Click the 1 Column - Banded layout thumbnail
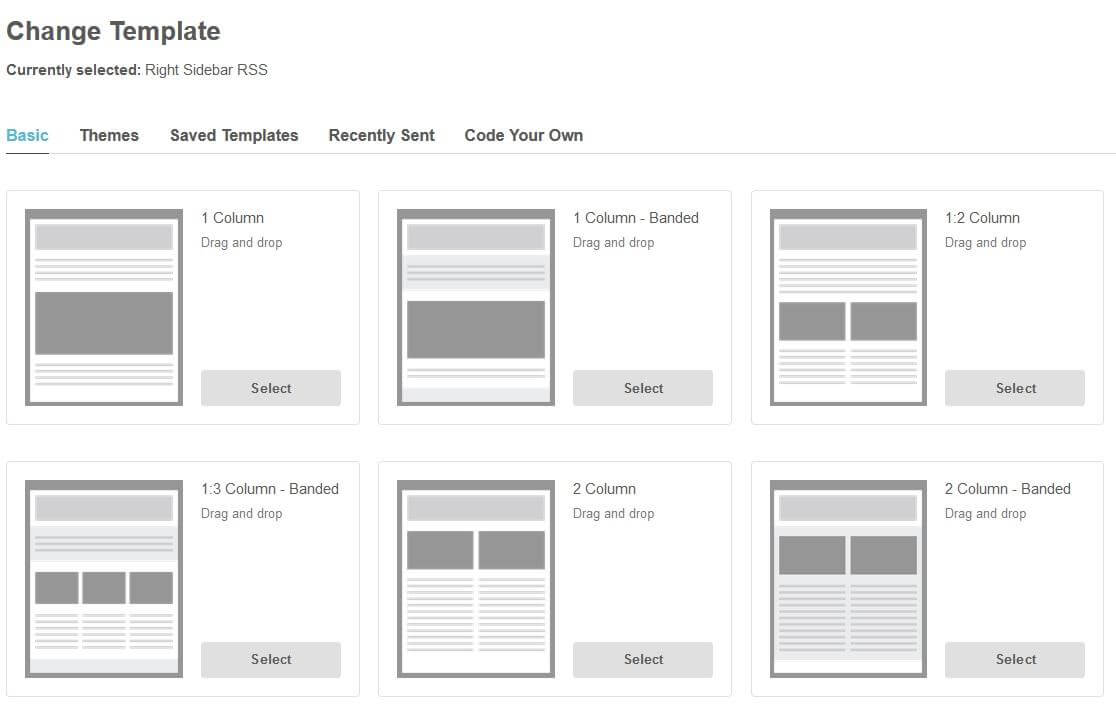This screenshot has width=1116, height=716. click(x=476, y=307)
